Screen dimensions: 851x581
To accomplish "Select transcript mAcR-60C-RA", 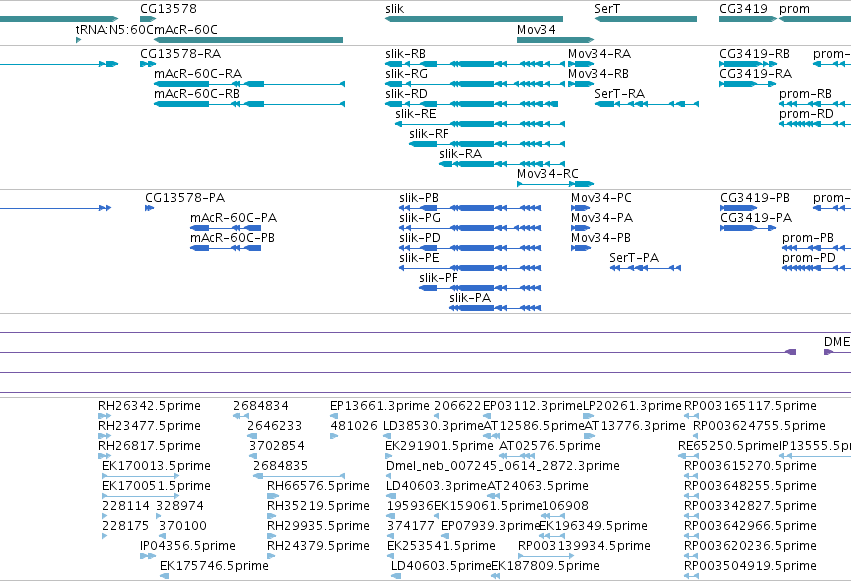I will coord(249,84).
